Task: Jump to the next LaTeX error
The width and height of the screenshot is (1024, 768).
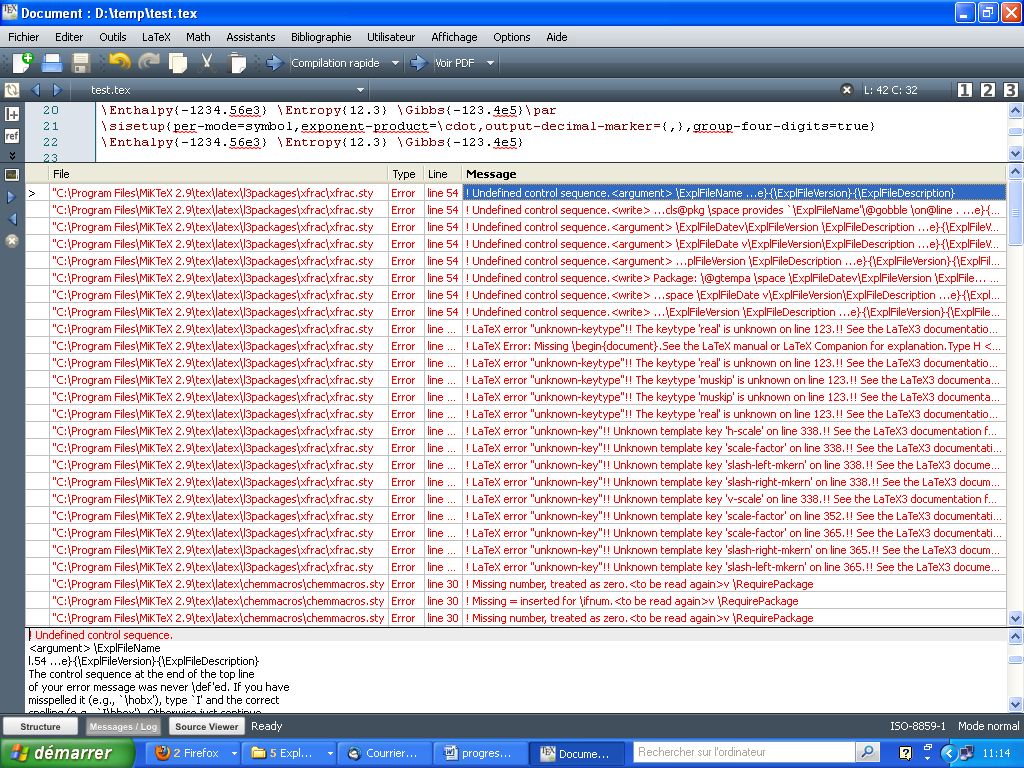Action: (11, 197)
